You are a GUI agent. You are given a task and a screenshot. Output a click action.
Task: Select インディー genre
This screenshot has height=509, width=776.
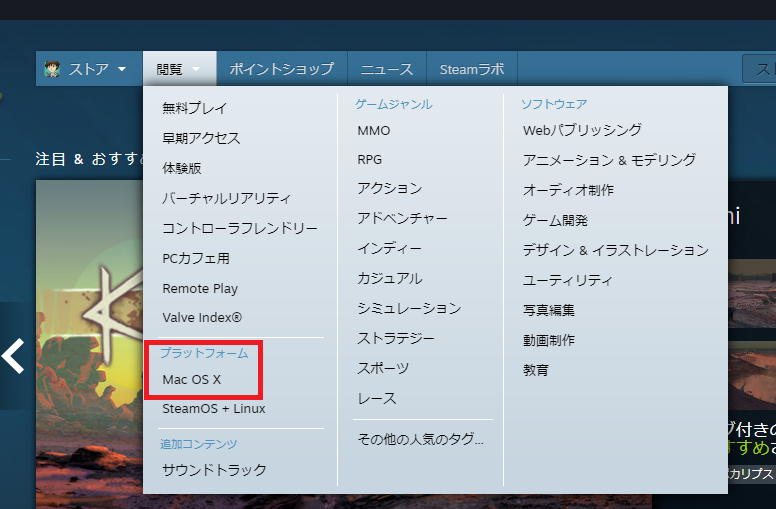[x=389, y=249]
